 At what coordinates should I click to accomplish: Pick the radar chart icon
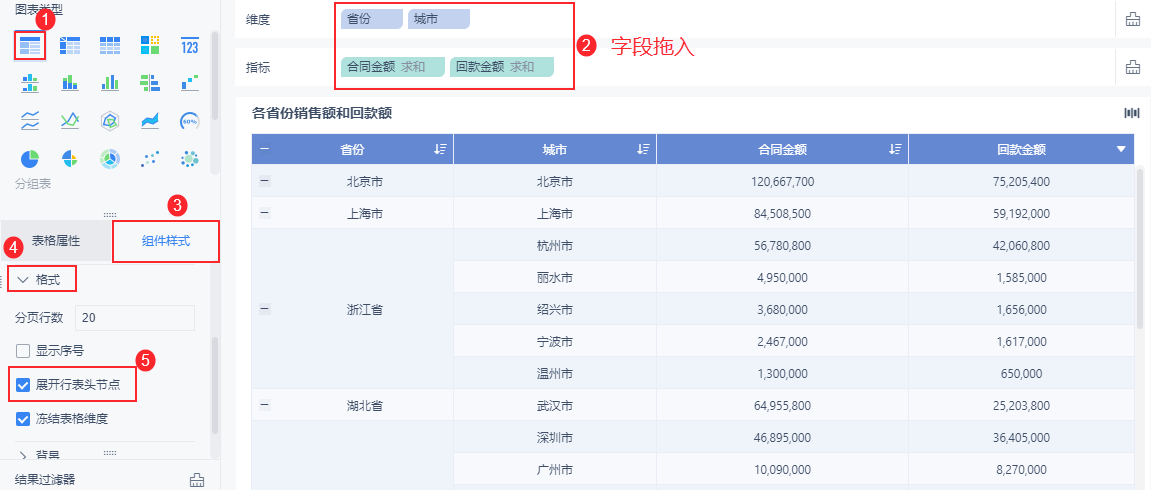[x=110, y=120]
